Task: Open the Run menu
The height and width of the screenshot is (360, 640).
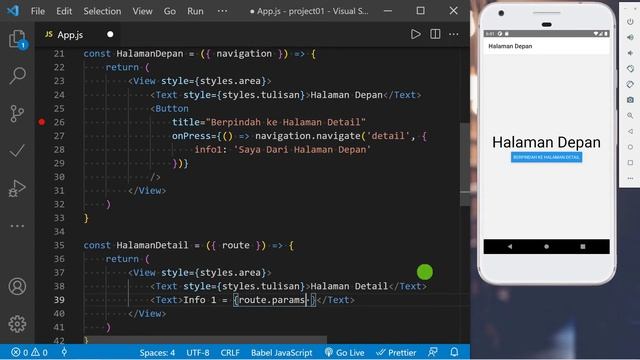Action: (195, 11)
